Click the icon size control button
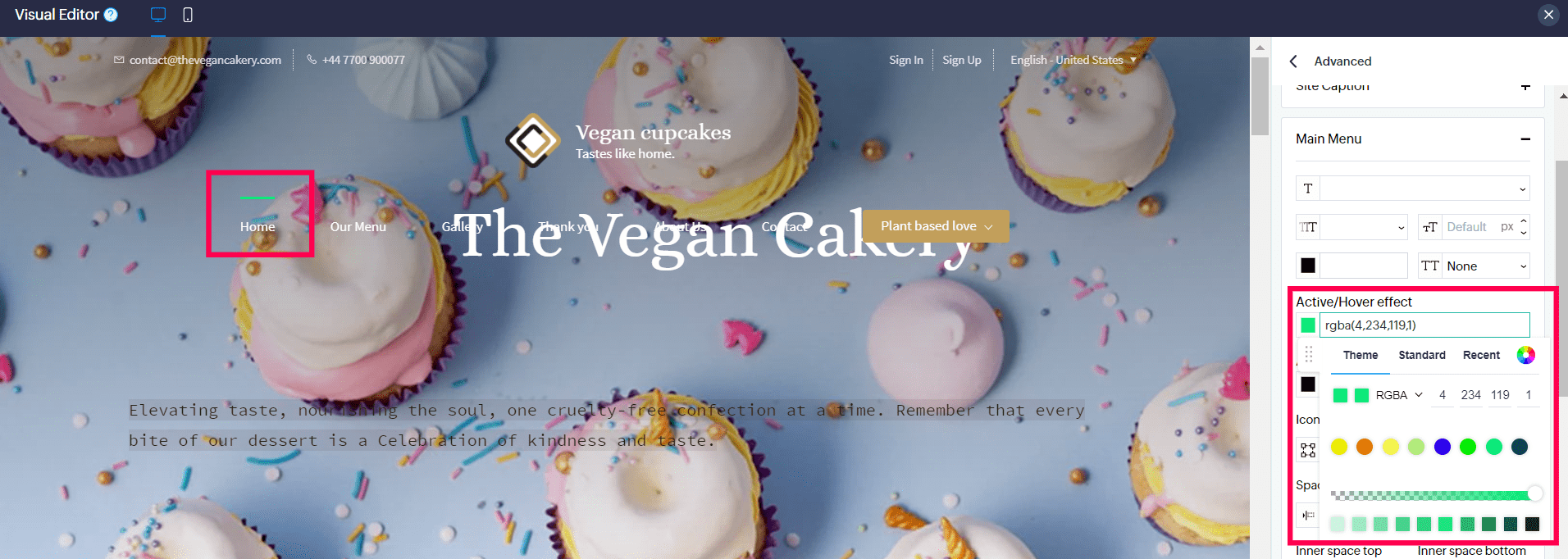Image resolution: width=1568 pixels, height=559 pixels. coord(1308,450)
